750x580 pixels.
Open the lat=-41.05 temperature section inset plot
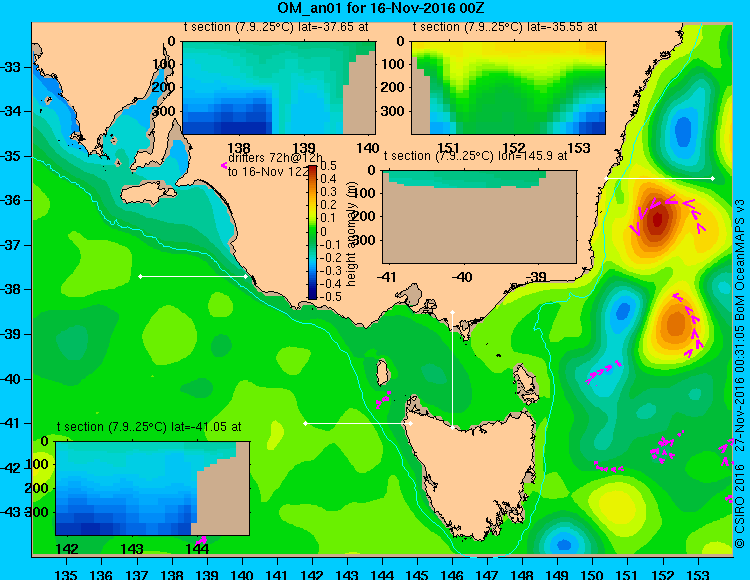coord(153,488)
